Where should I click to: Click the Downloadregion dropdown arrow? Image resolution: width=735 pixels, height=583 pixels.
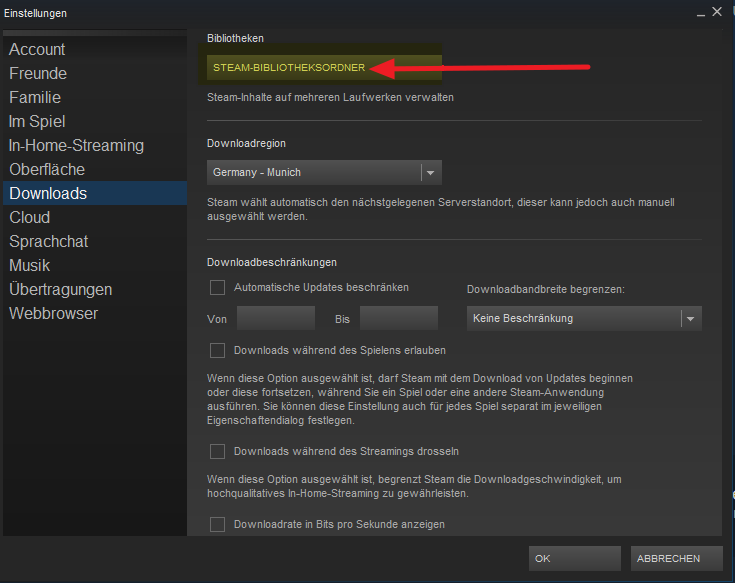pyautogui.click(x=431, y=172)
